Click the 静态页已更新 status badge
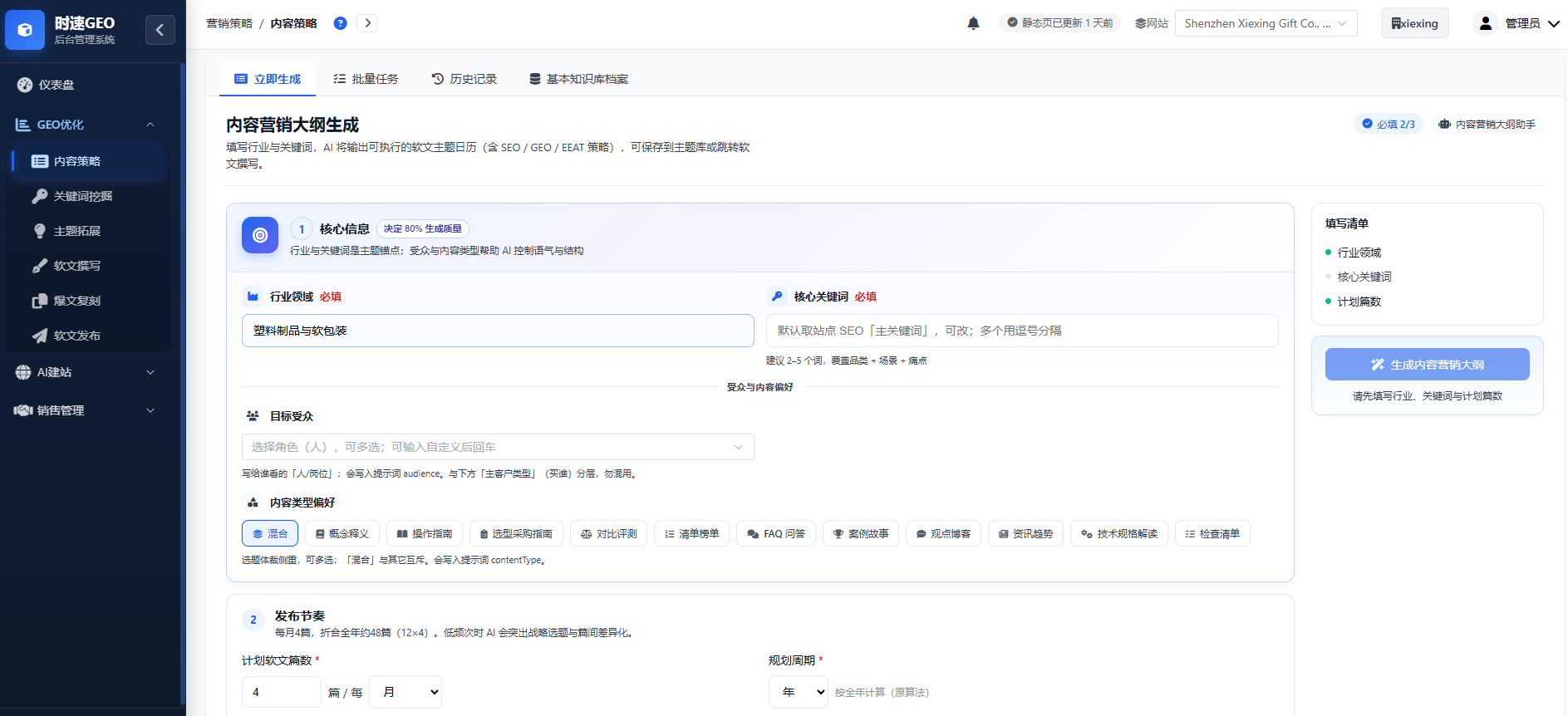 [1059, 23]
